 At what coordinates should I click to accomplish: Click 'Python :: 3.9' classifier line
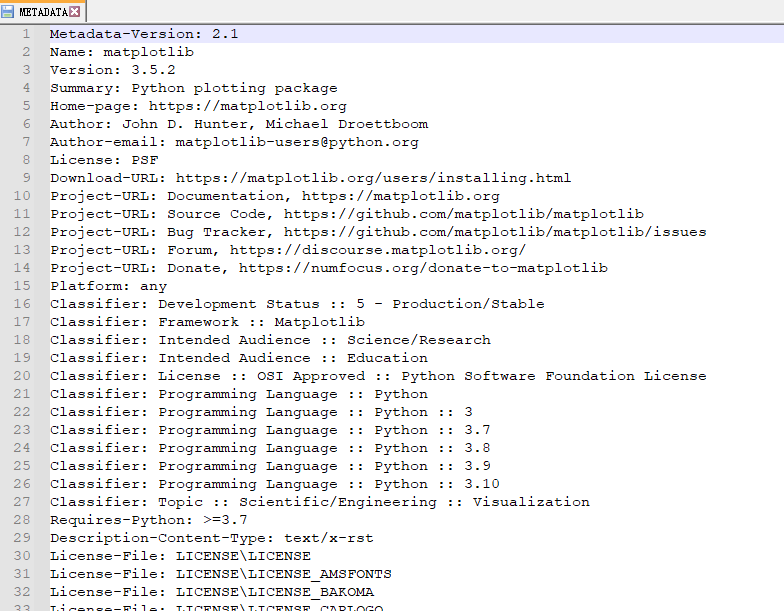point(270,466)
